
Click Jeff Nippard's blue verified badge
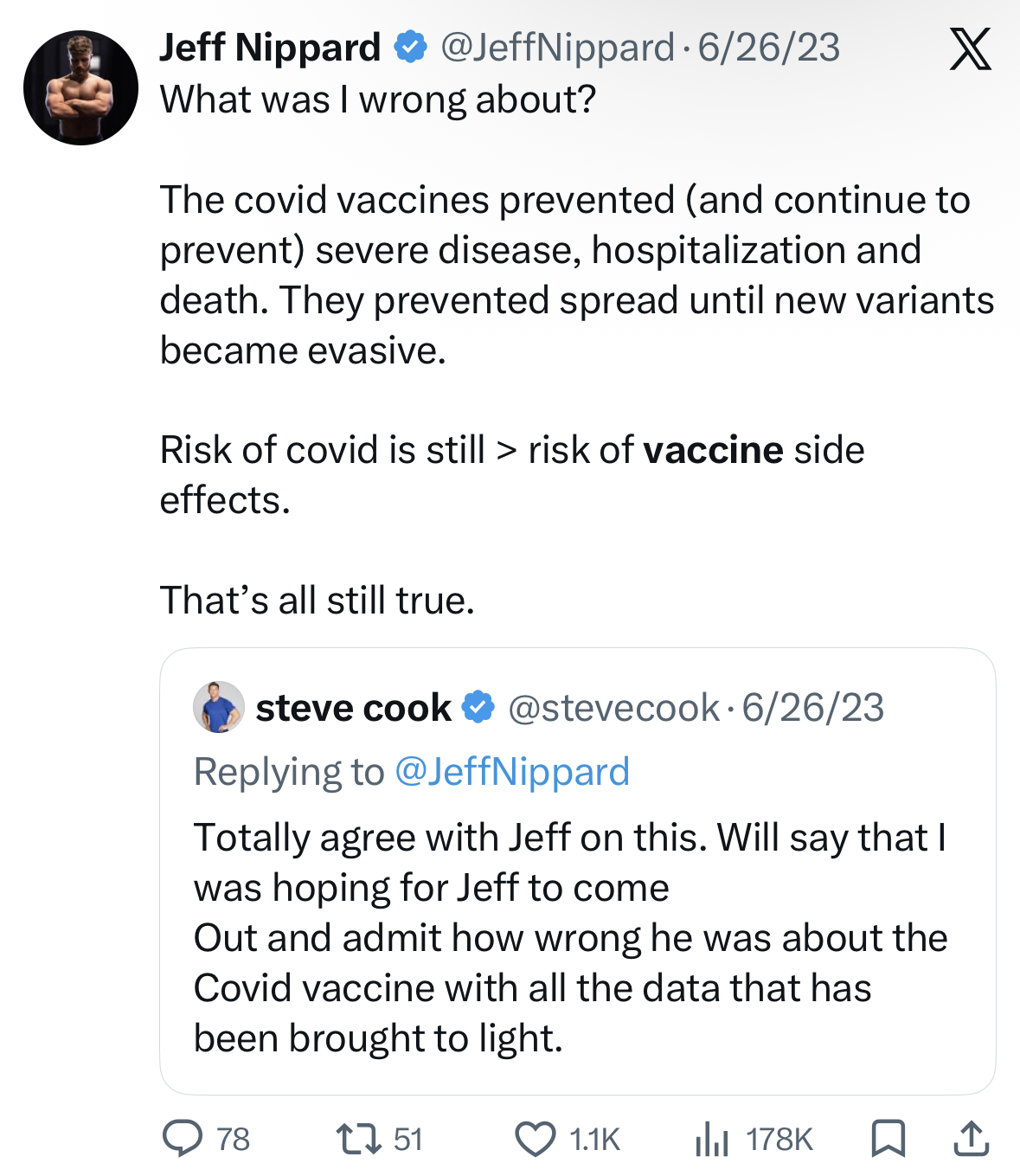coord(411,47)
